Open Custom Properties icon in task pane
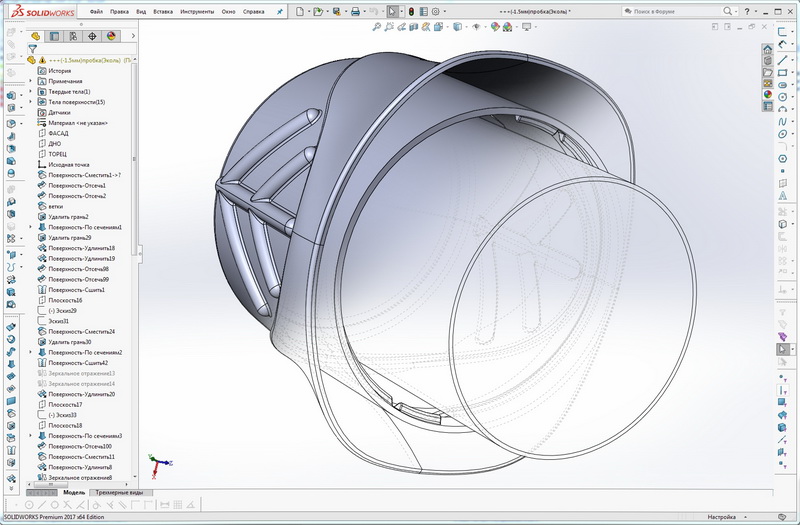Viewport: 800px width, 525px height. pos(768,106)
